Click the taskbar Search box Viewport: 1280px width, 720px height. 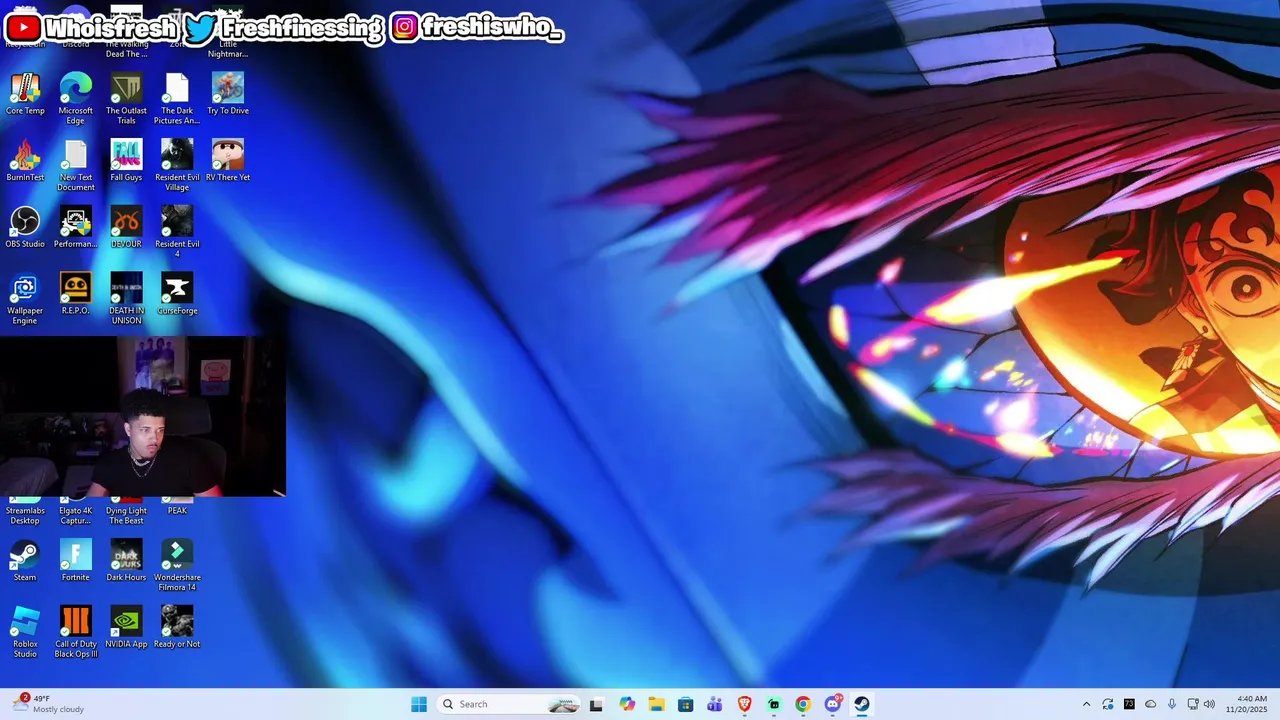(509, 704)
